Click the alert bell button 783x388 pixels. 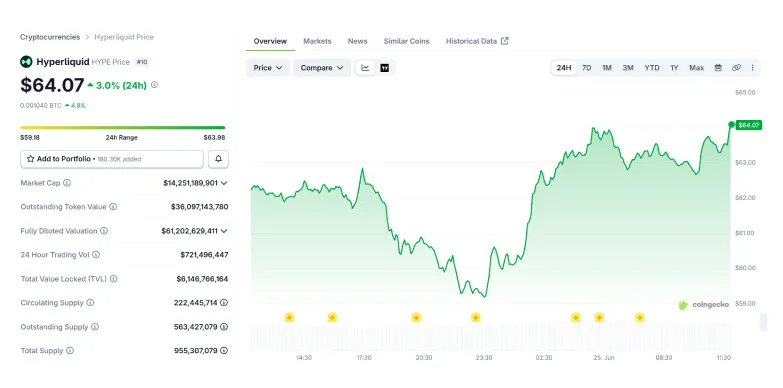(218, 159)
